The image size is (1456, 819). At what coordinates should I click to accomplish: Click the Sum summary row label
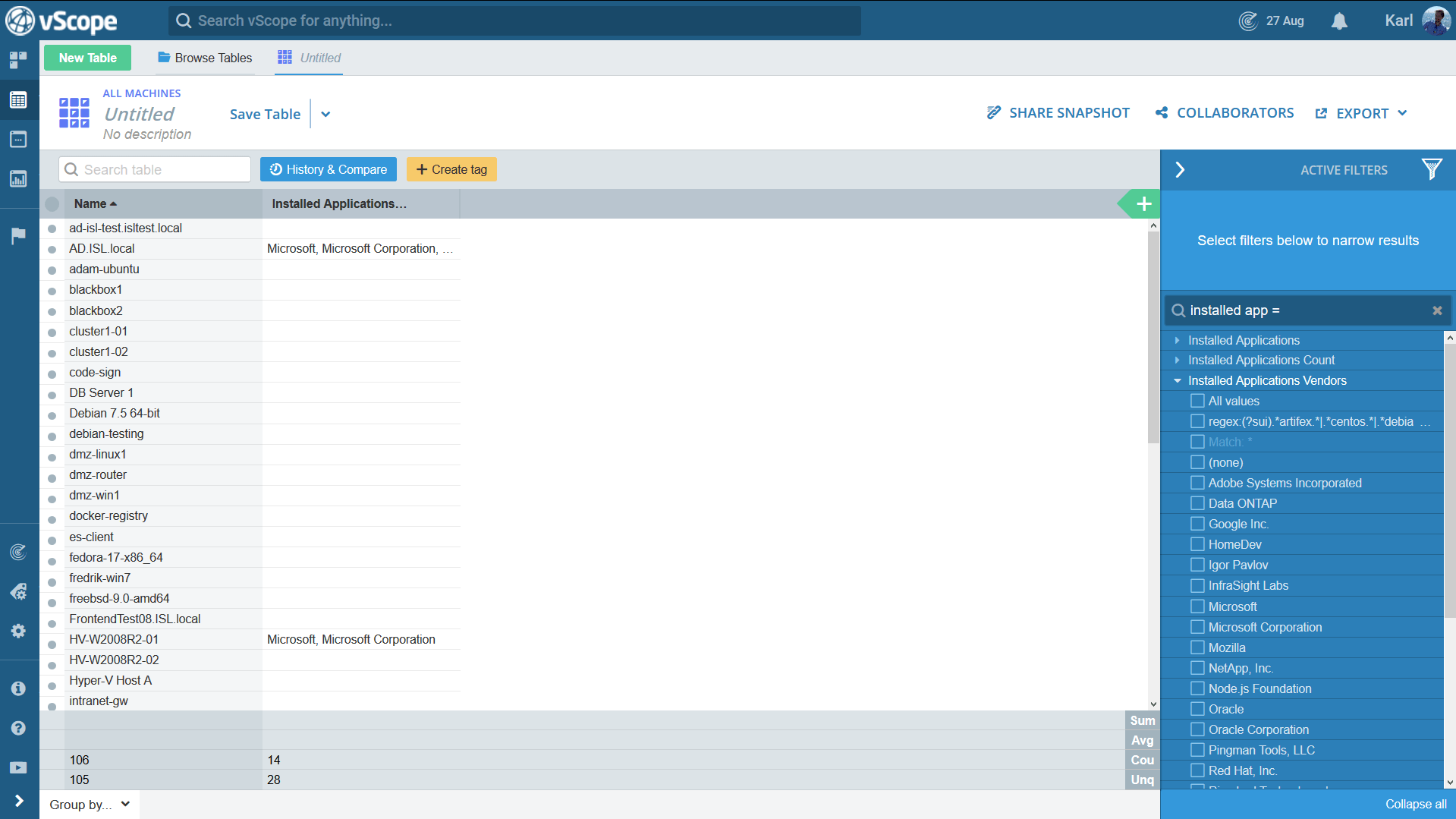[1142, 720]
